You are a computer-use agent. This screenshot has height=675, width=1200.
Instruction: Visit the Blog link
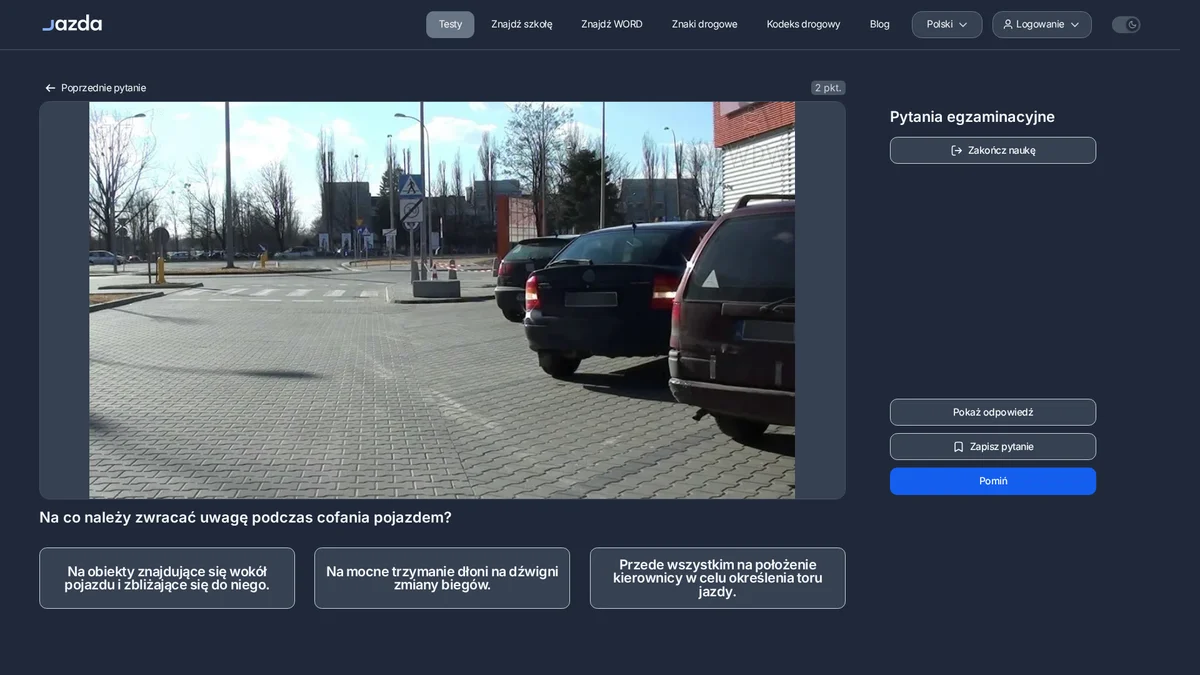pos(880,24)
